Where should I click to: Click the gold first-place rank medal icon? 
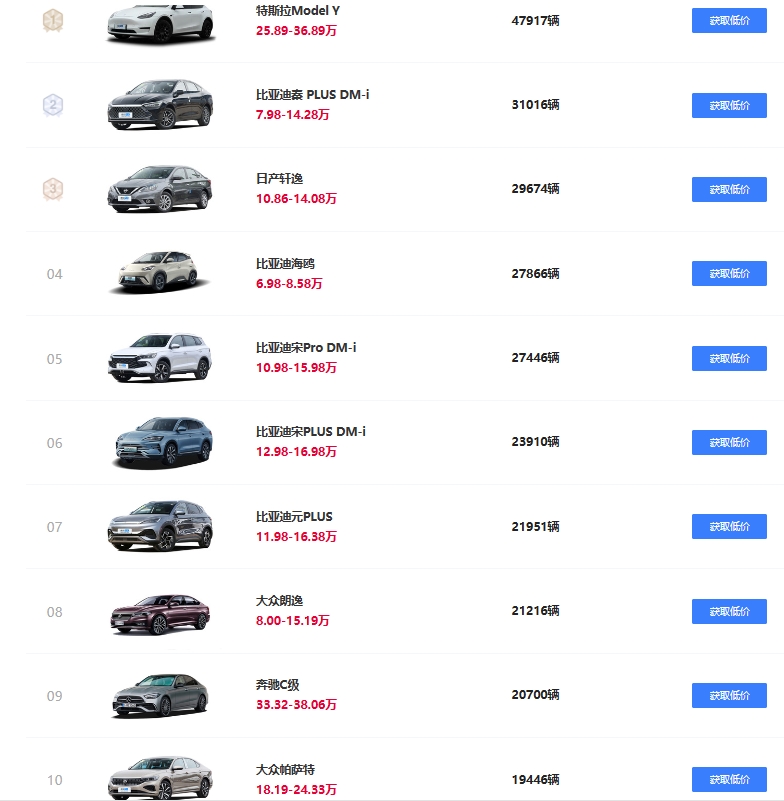(54, 20)
